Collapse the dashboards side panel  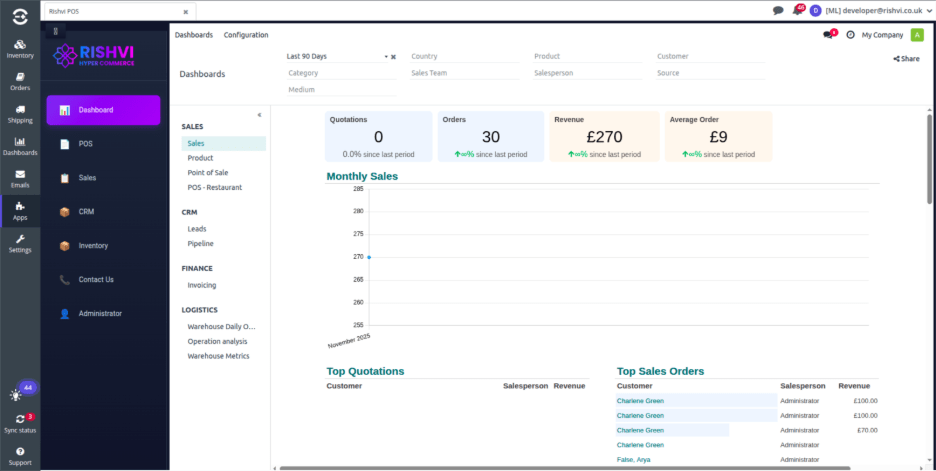pyautogui.click(x=259, y=115)
